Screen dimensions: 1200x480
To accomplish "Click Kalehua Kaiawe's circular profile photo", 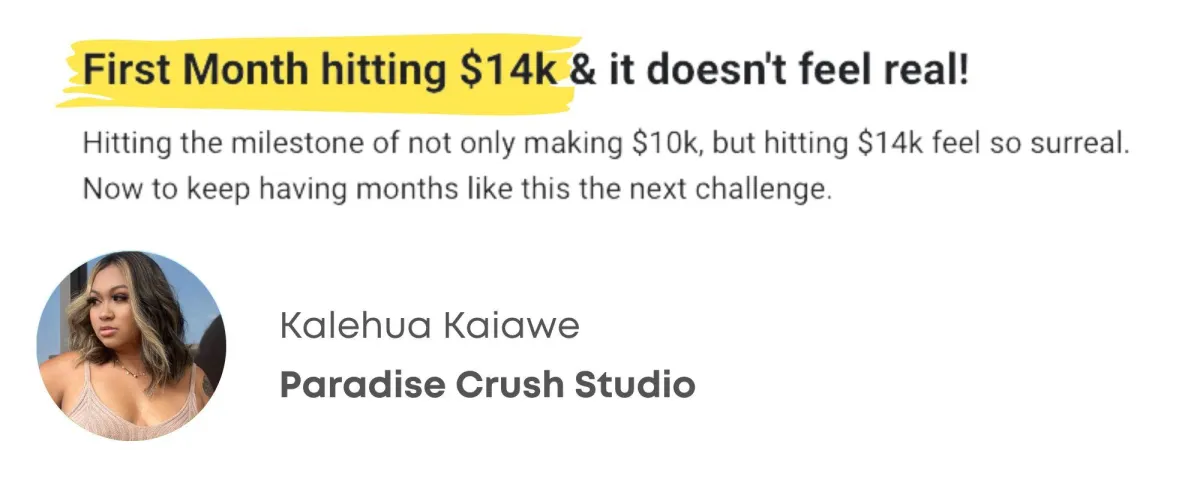I will 131,346.
